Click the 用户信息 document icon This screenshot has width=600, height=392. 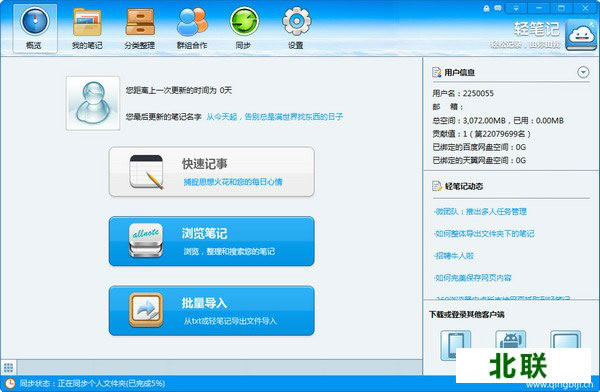(437, 72)
